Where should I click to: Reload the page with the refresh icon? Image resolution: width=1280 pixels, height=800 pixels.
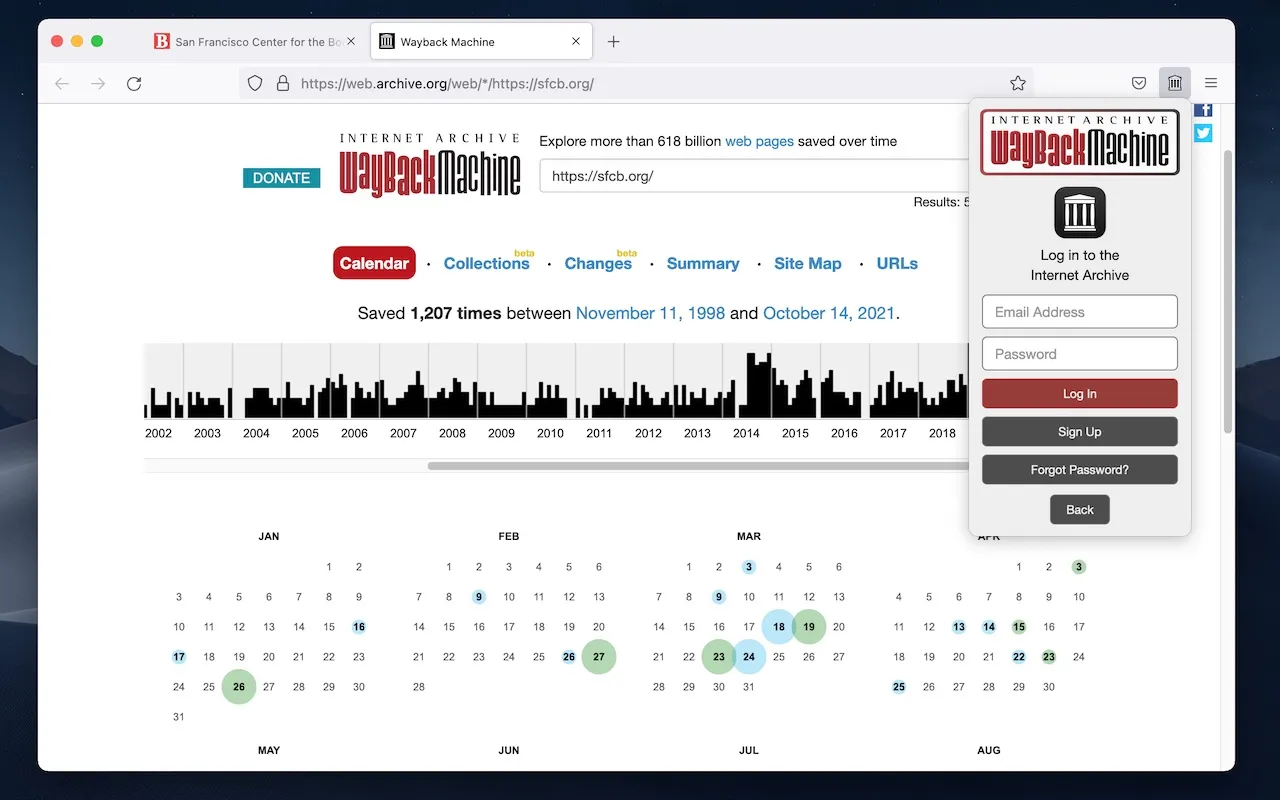[134, 83]
